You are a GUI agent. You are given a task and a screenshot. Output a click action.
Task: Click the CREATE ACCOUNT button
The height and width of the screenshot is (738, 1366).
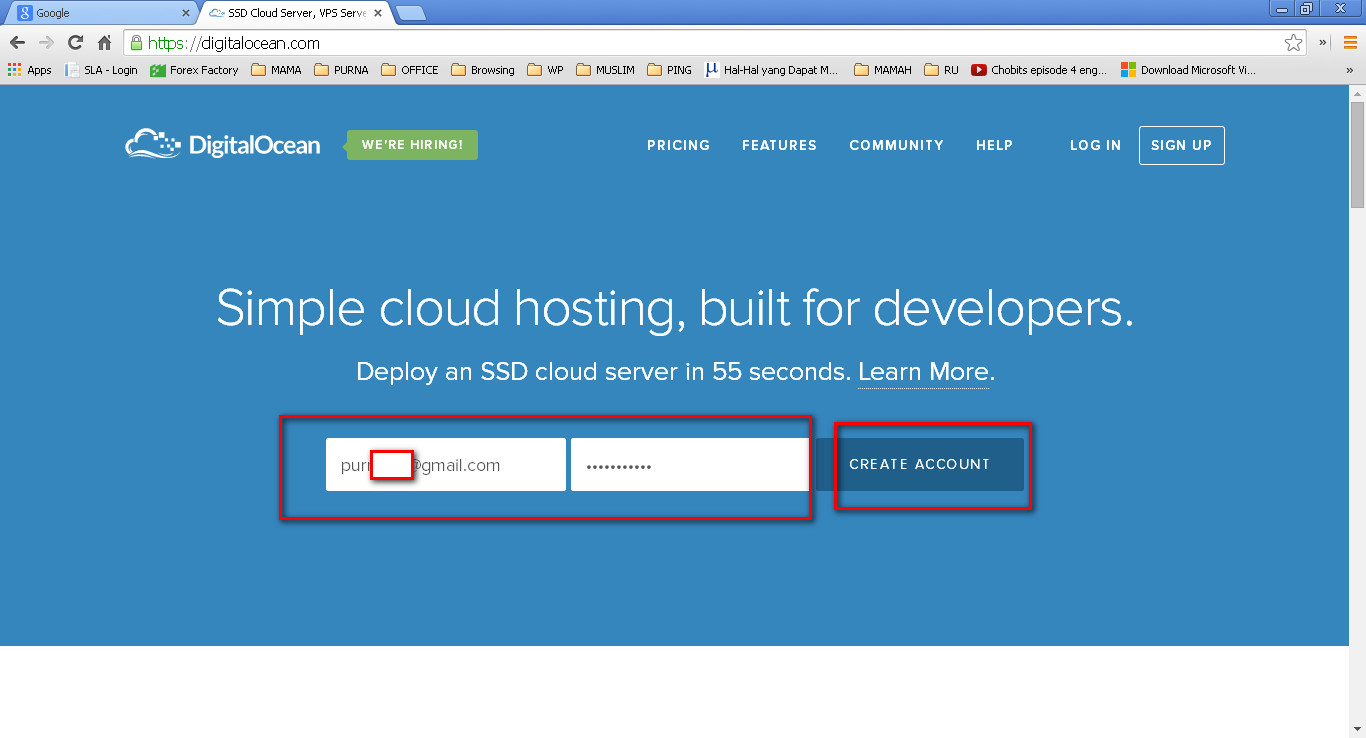920,464
